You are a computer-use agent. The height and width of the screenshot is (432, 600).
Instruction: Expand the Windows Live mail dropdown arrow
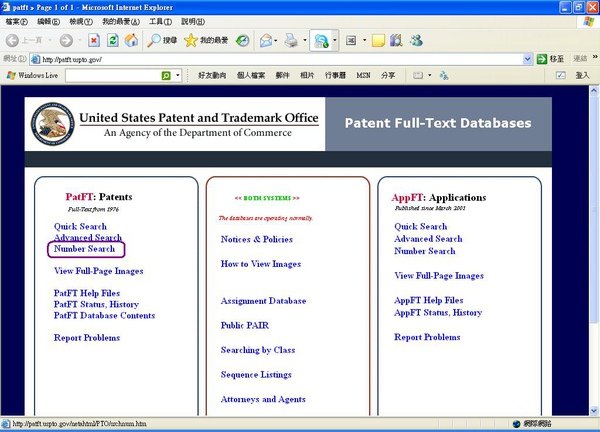click(430, 75)
